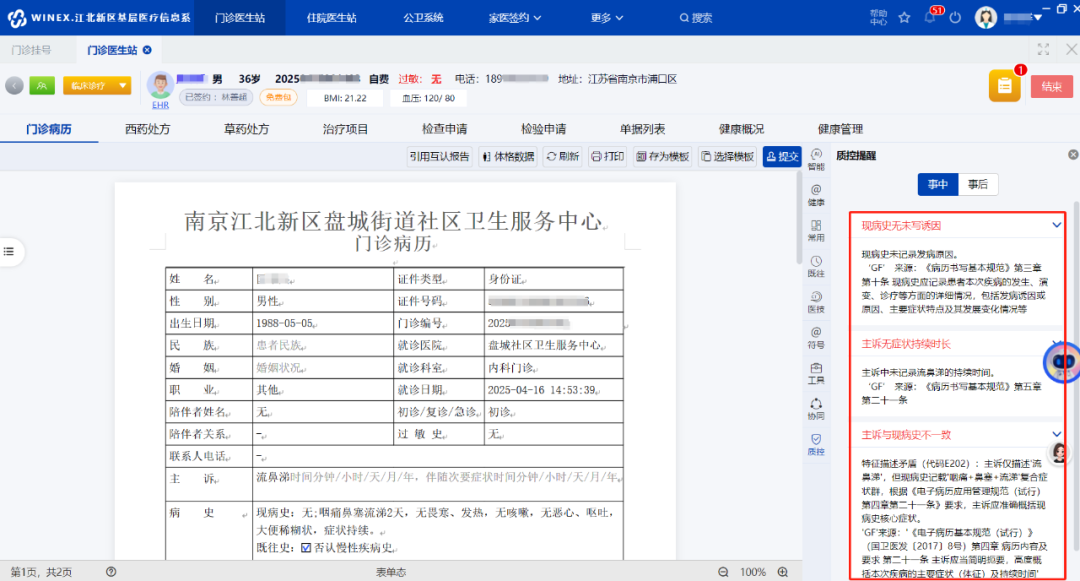Open notifications bell with 51 badge
This screenshot has height=581, width=1080.
point(931,17)
